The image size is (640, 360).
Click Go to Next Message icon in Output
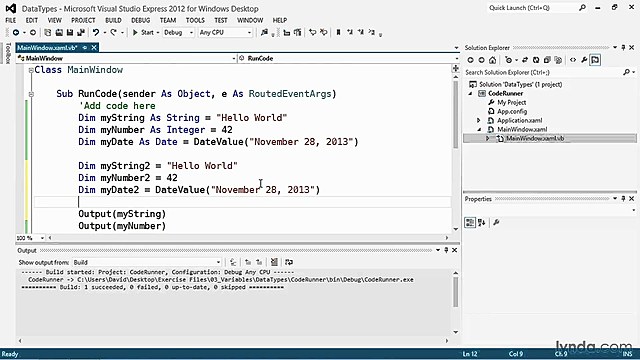click(x=259, y=262)
